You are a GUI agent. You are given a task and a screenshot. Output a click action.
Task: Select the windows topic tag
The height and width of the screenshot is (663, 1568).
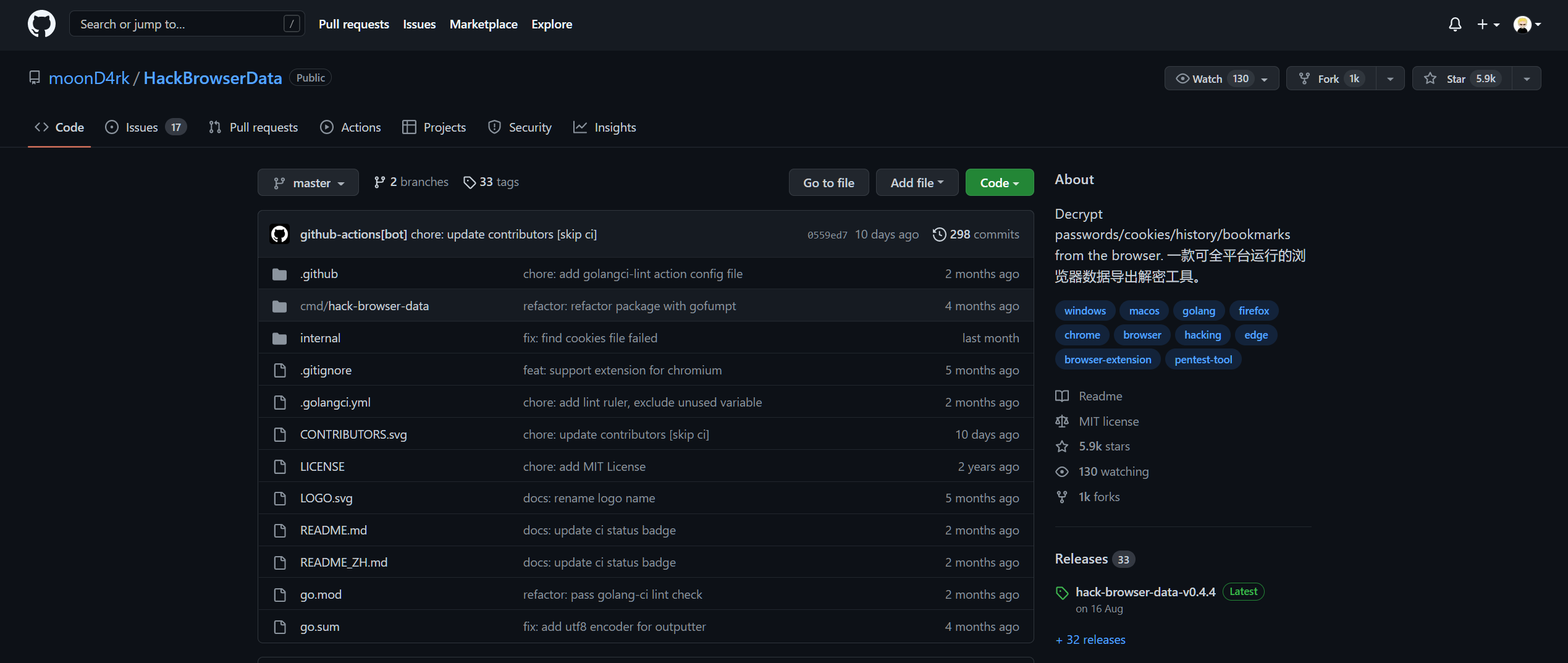[x=1085, y=311]
